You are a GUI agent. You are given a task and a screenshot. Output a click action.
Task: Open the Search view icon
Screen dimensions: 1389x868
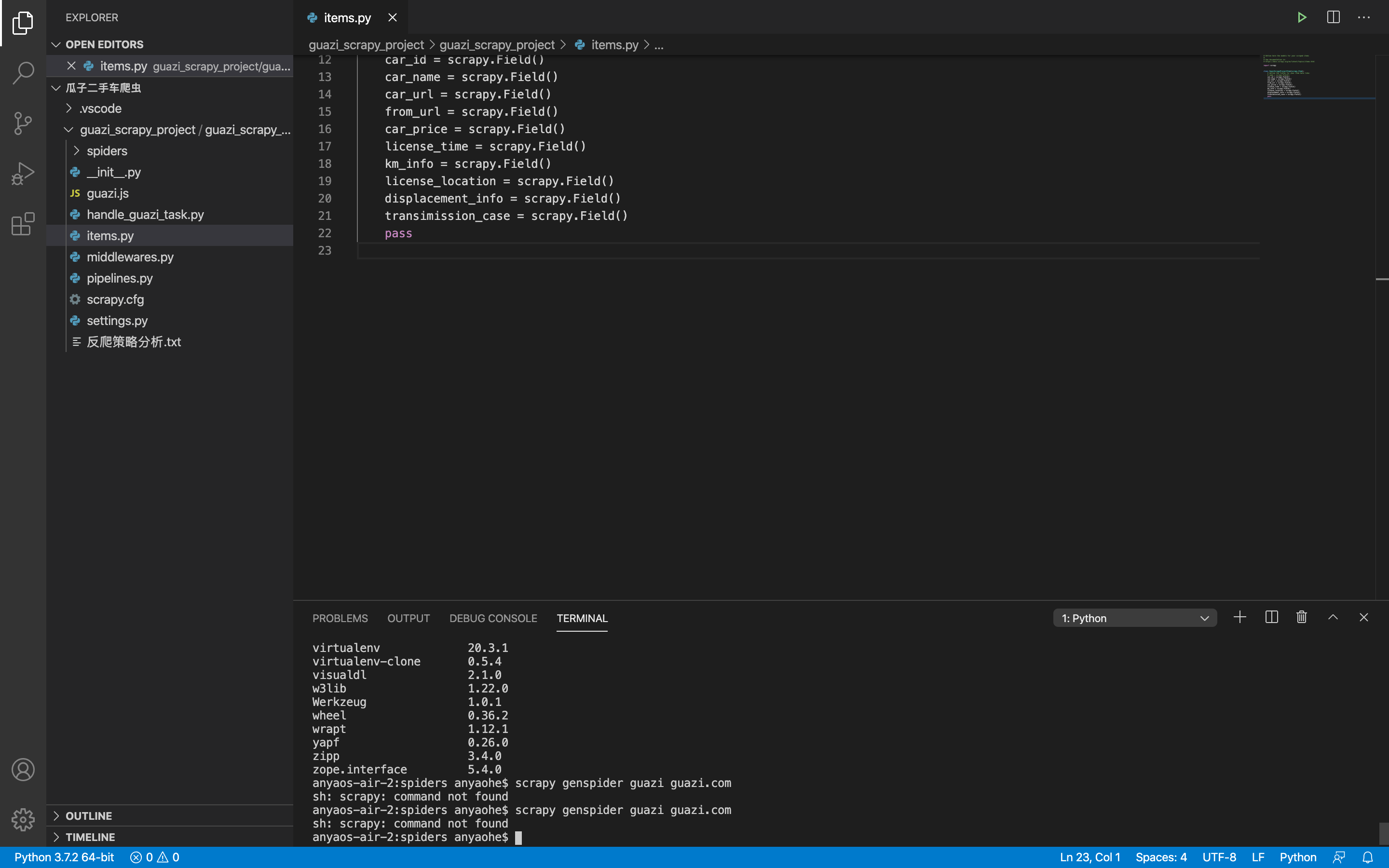pos(23,73)
